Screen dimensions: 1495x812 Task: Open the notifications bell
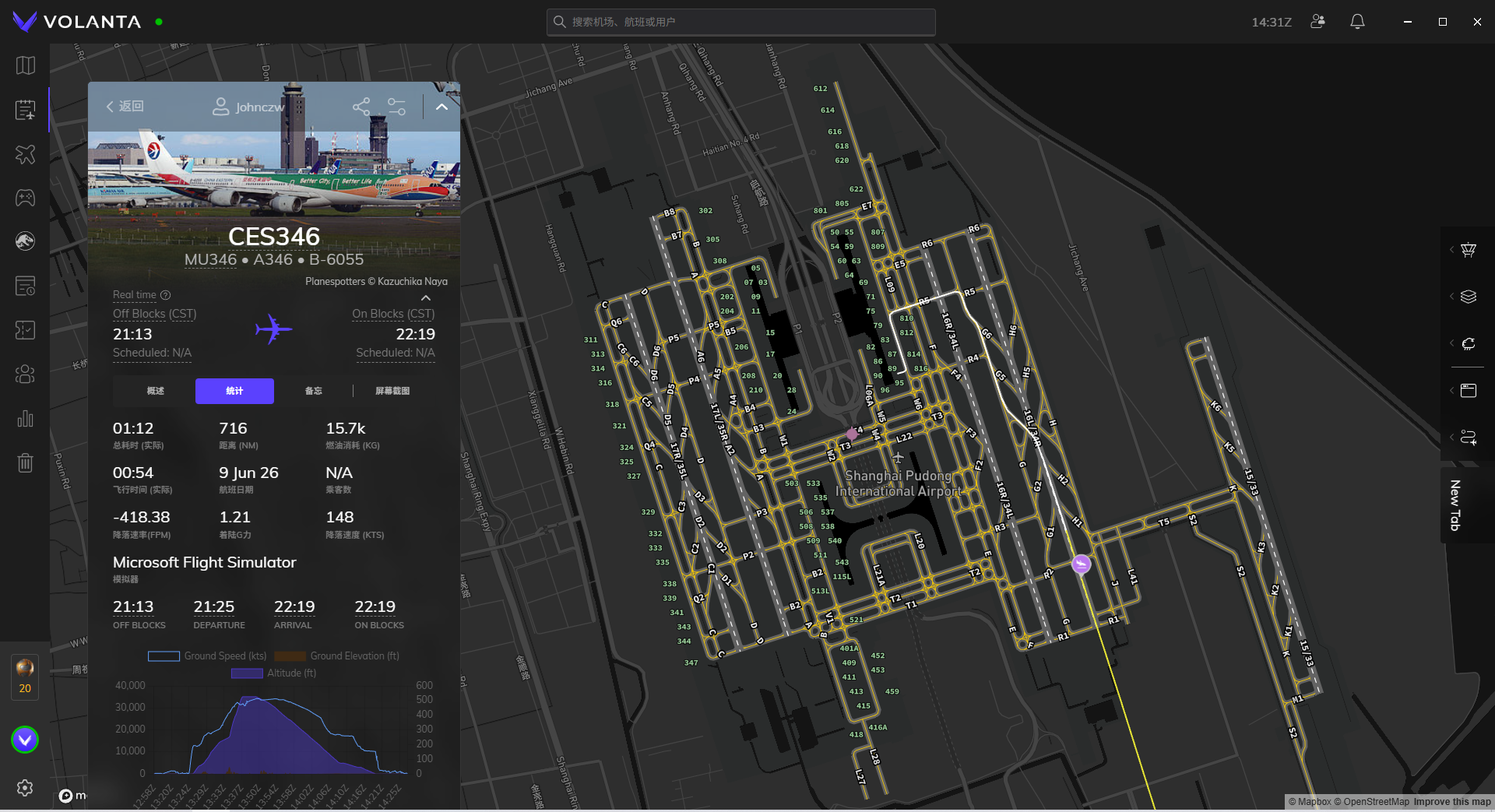click(x=1357, y=22)
